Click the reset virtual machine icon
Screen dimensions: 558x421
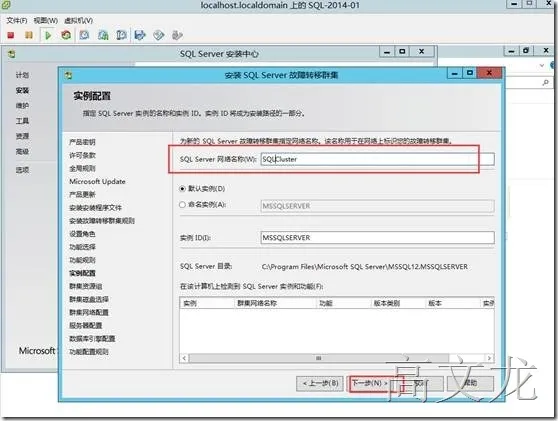tap(66, 35)
